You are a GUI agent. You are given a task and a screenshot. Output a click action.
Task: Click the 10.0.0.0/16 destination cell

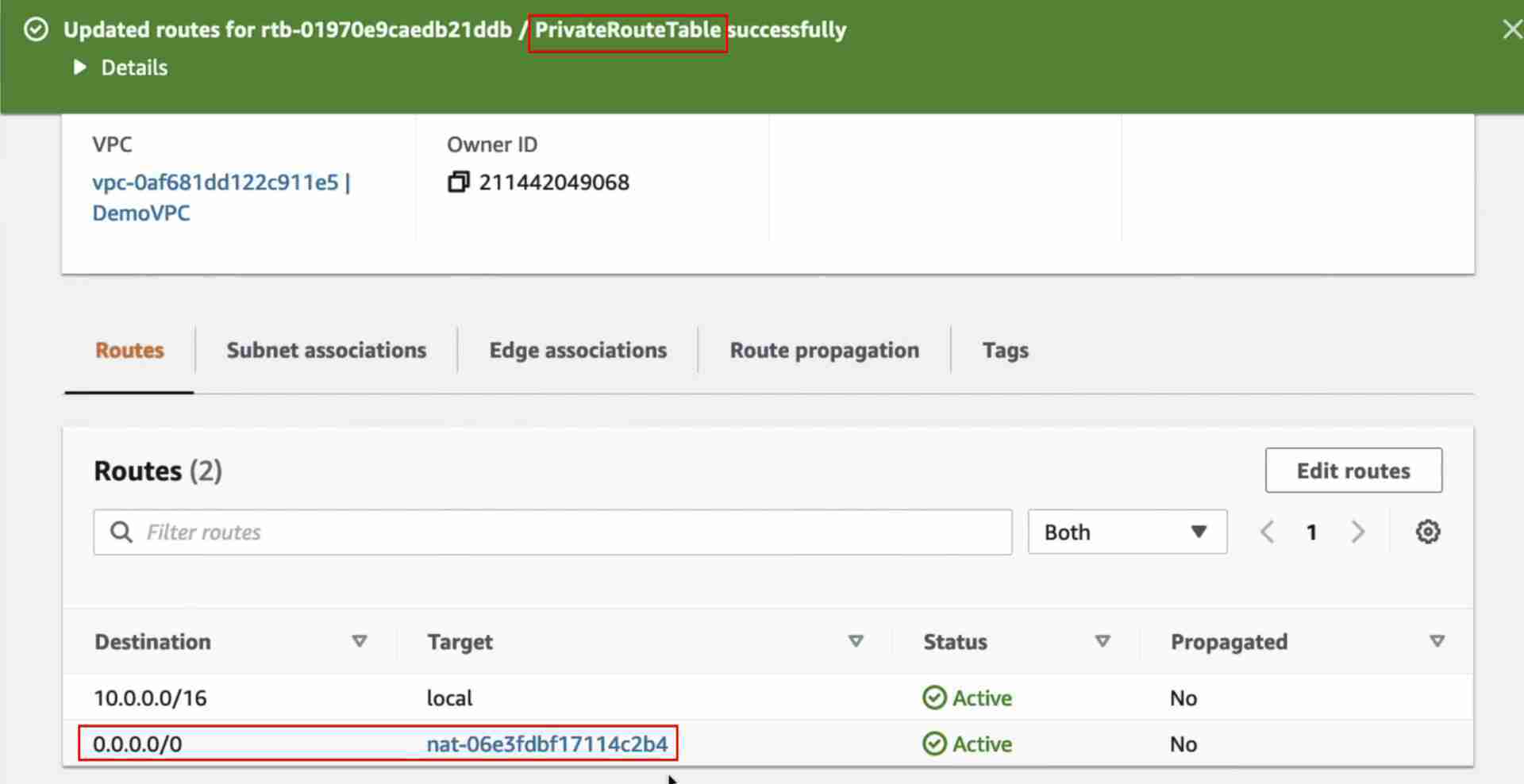[x=150, y=698]
